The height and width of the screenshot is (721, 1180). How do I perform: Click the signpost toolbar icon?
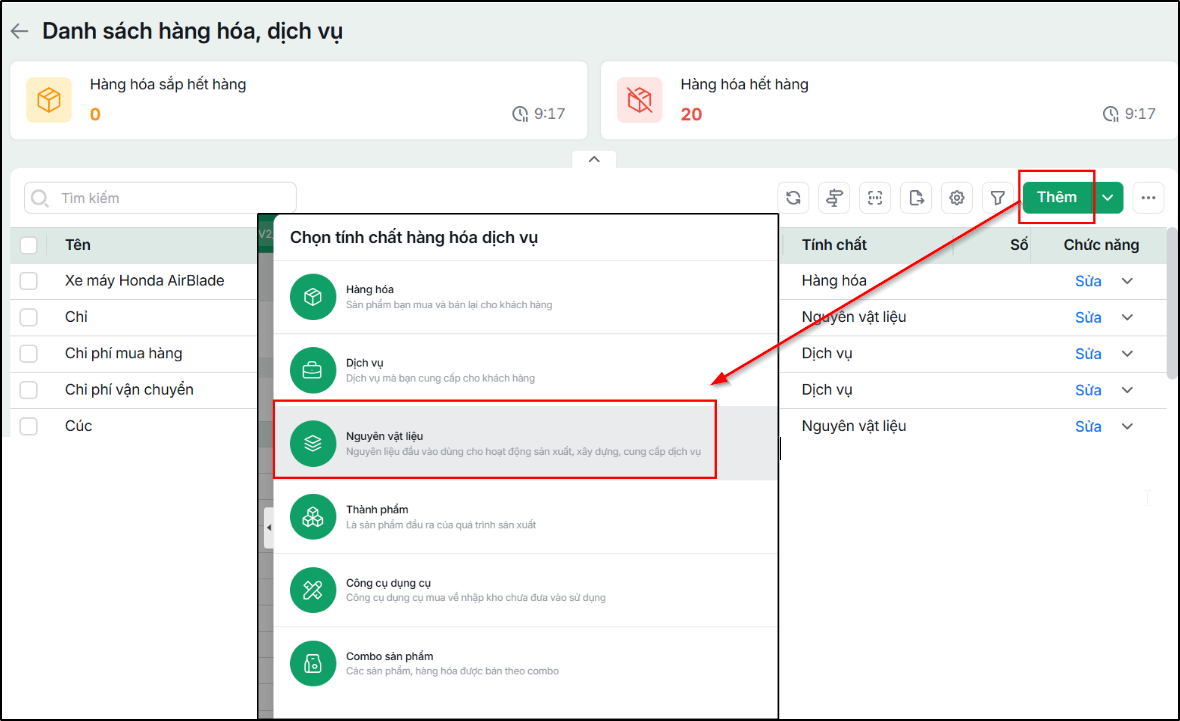(x=834, y=198)
